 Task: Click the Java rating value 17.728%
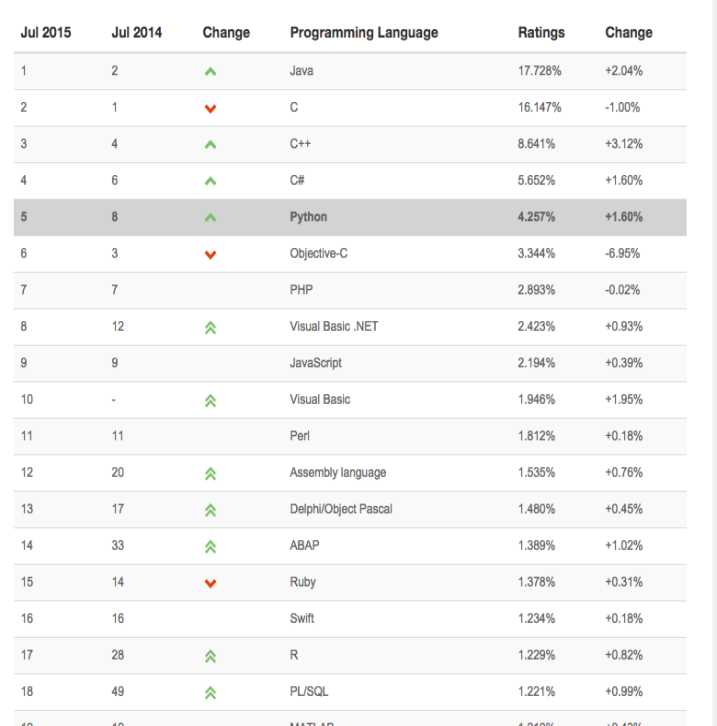point(539,71)
